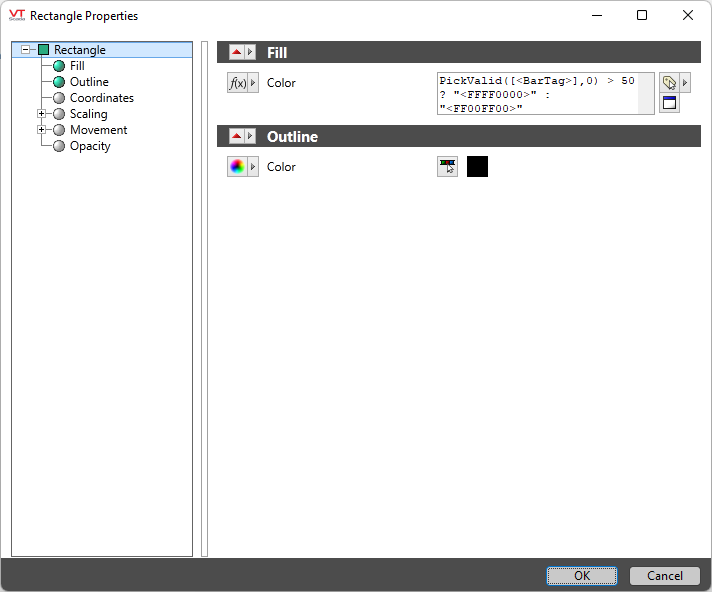The height and width of the screenshot is (592, 712).
Task: Click the red triangle icon in Outline header
Action: click(236, 136)
